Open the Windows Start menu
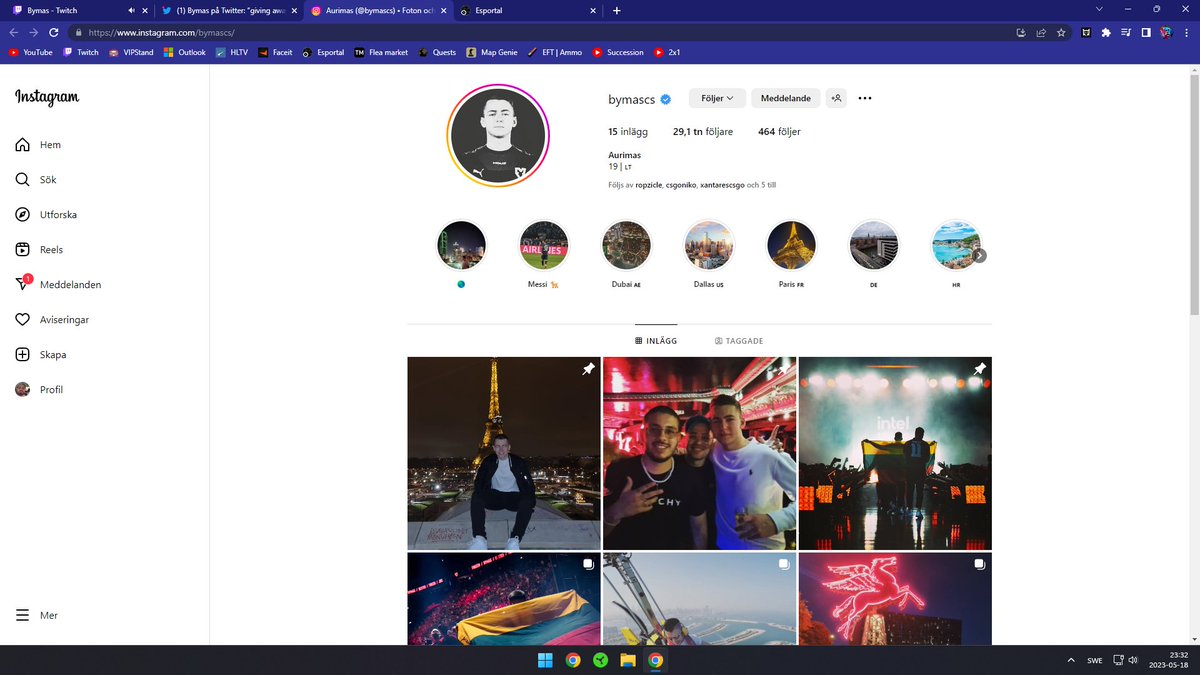 [545, 660]
